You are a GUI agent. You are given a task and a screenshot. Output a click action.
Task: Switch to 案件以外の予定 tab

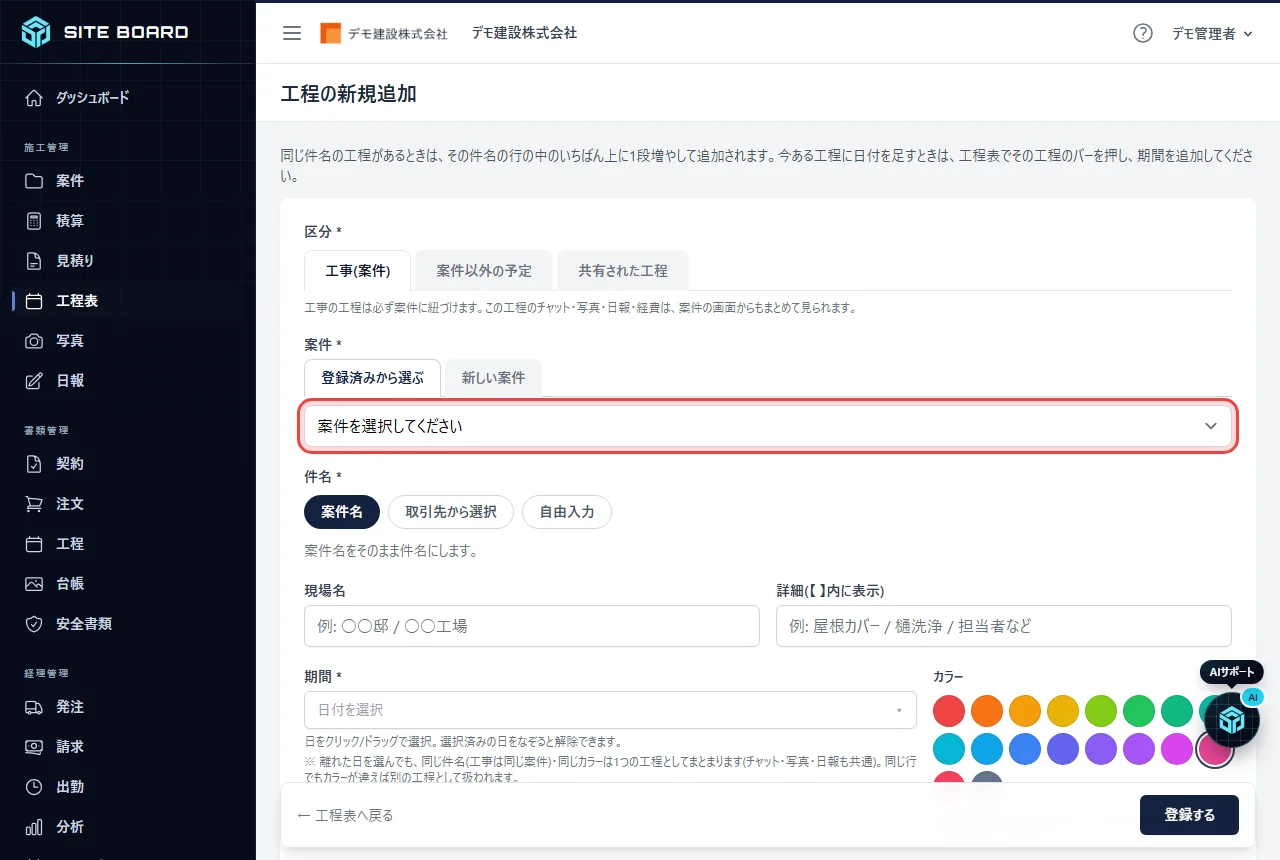point(484,271)
